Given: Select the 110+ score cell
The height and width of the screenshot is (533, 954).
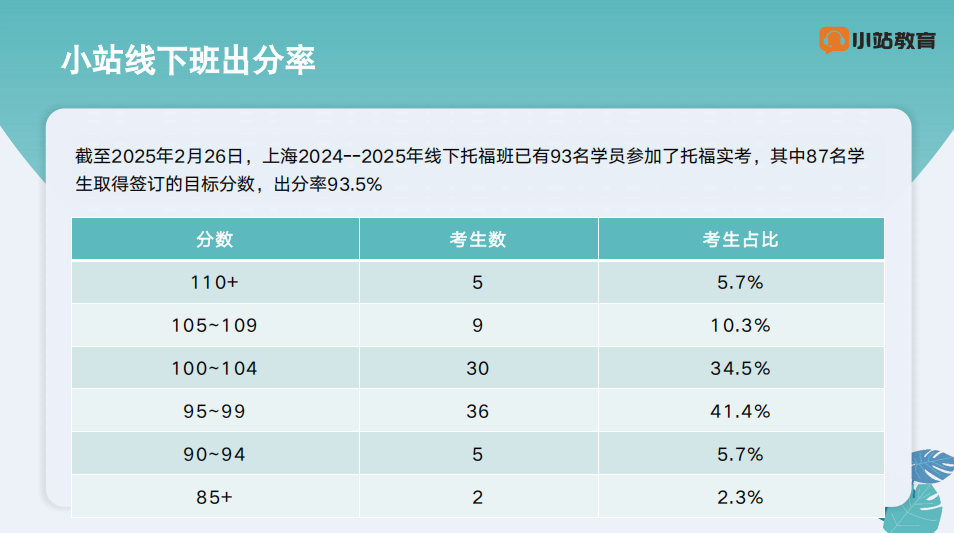Looking at the screenshot, I should (215, 282).
